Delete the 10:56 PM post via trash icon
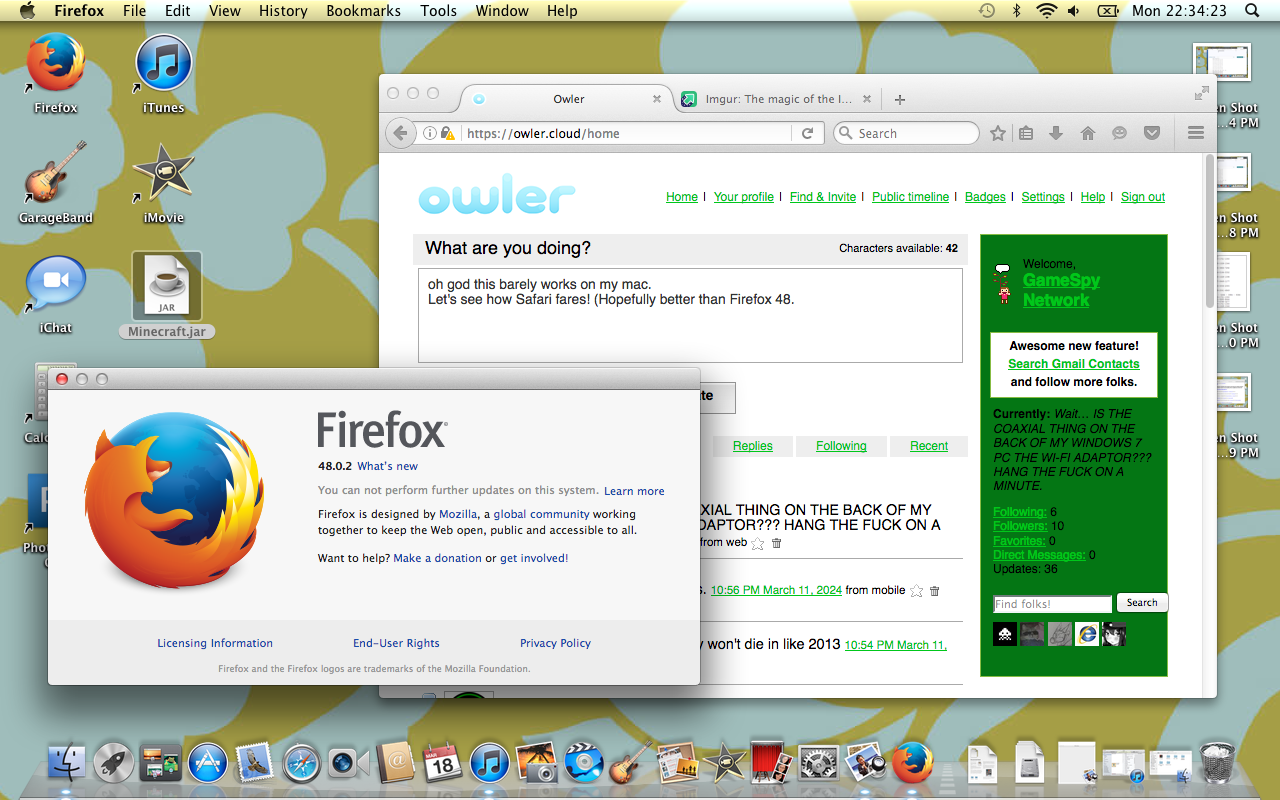1280x800 pixels. pos(935,591)
